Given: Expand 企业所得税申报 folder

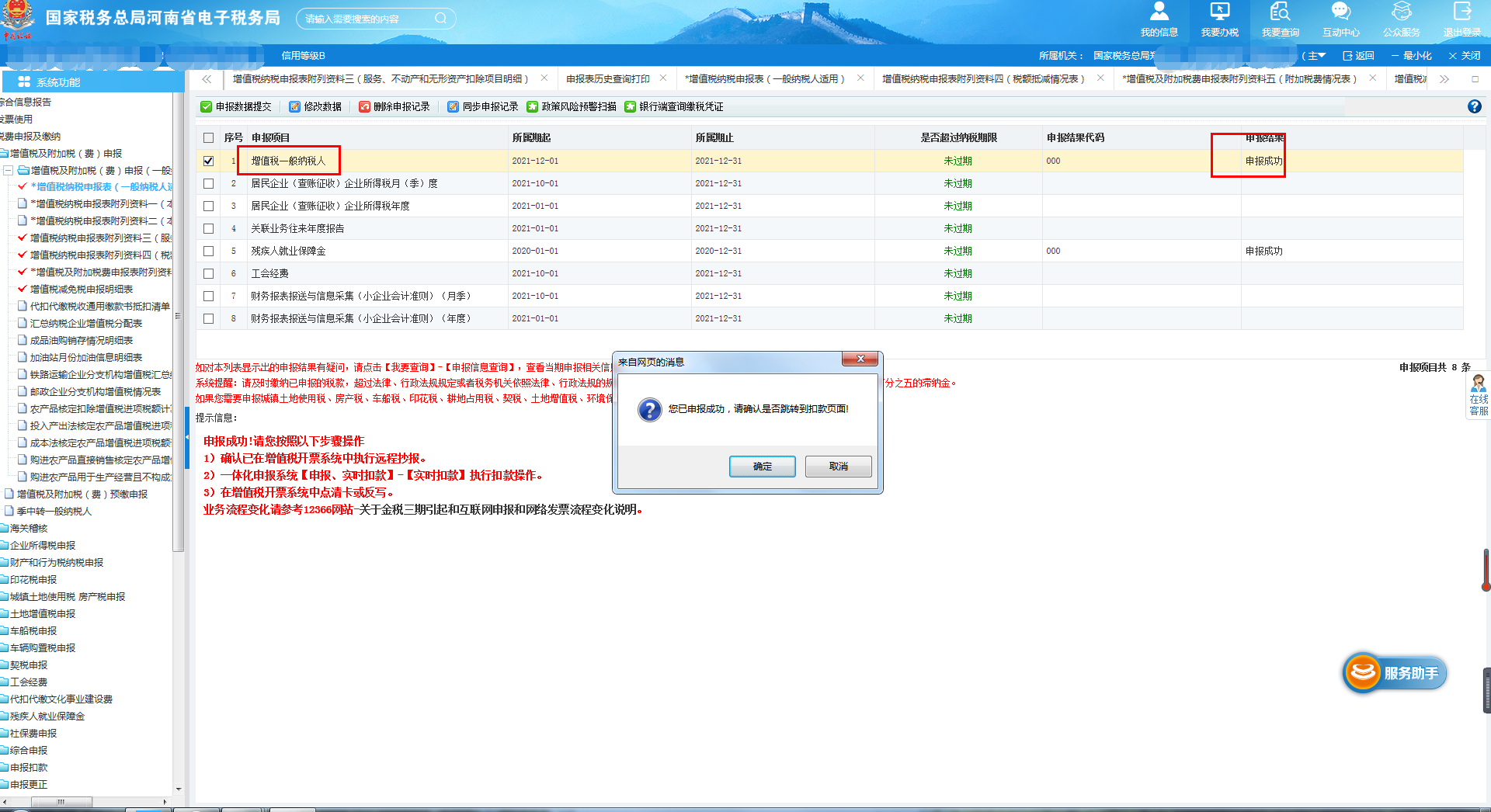Looking at the screenshot, I should tap(42, 545).
